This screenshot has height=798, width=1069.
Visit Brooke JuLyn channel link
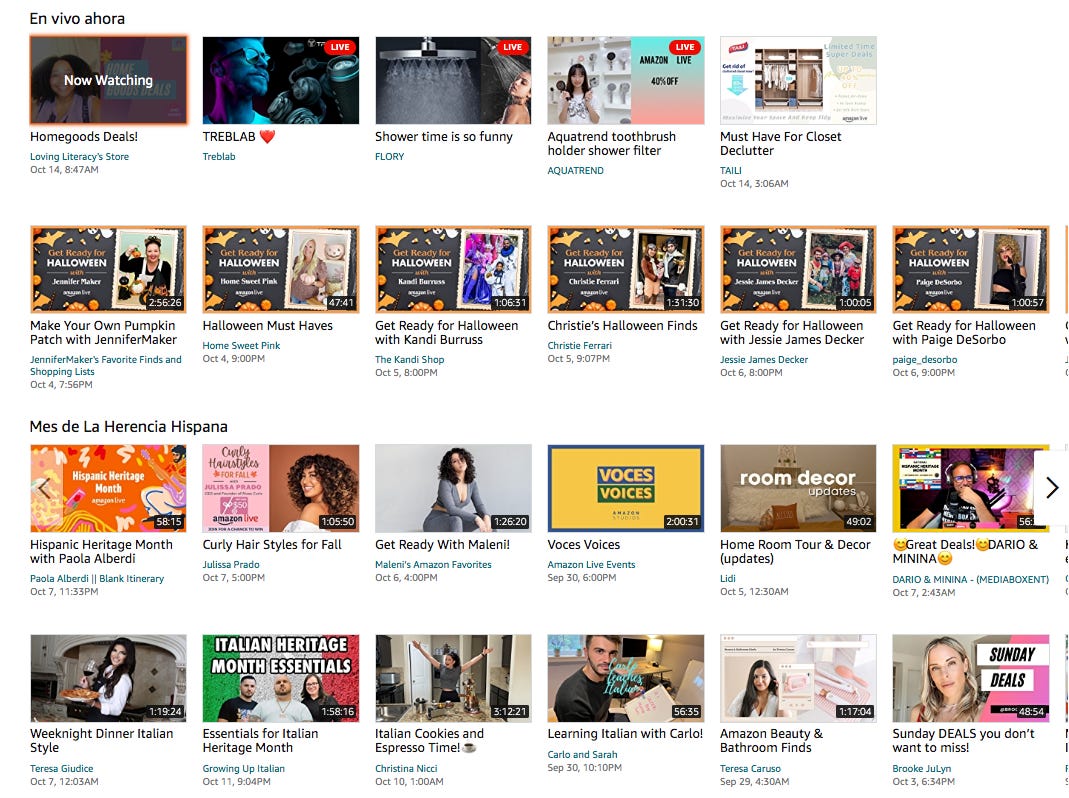(x=923, y=768)
